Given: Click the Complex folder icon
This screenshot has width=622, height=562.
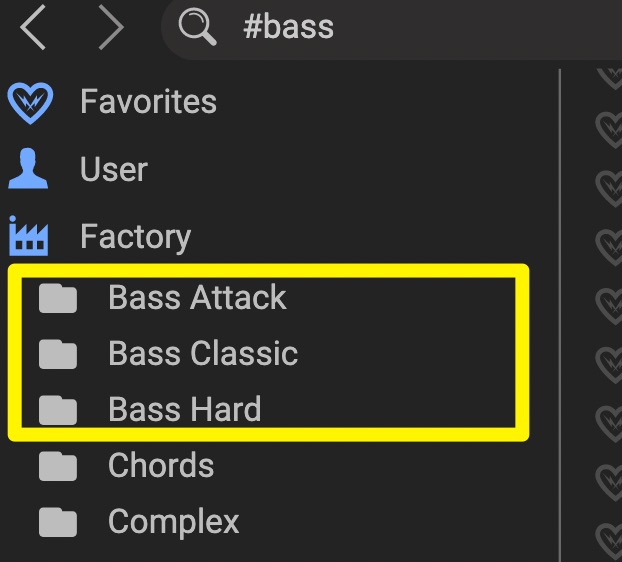Looking at the screenshot, I should [59, 522].
